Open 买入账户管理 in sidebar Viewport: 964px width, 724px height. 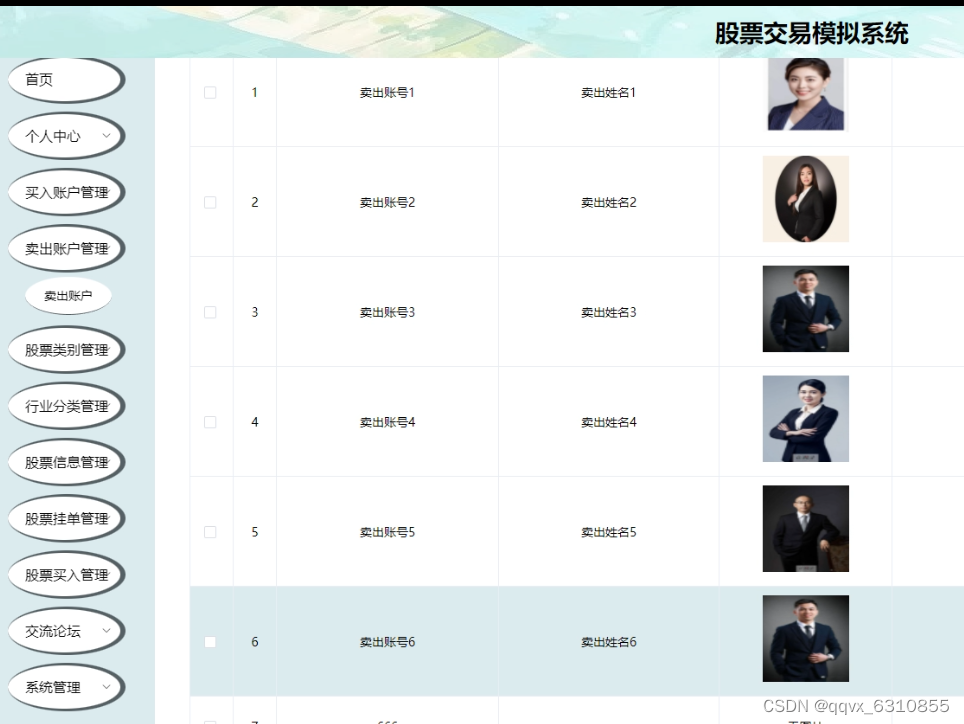coord(66,192)
